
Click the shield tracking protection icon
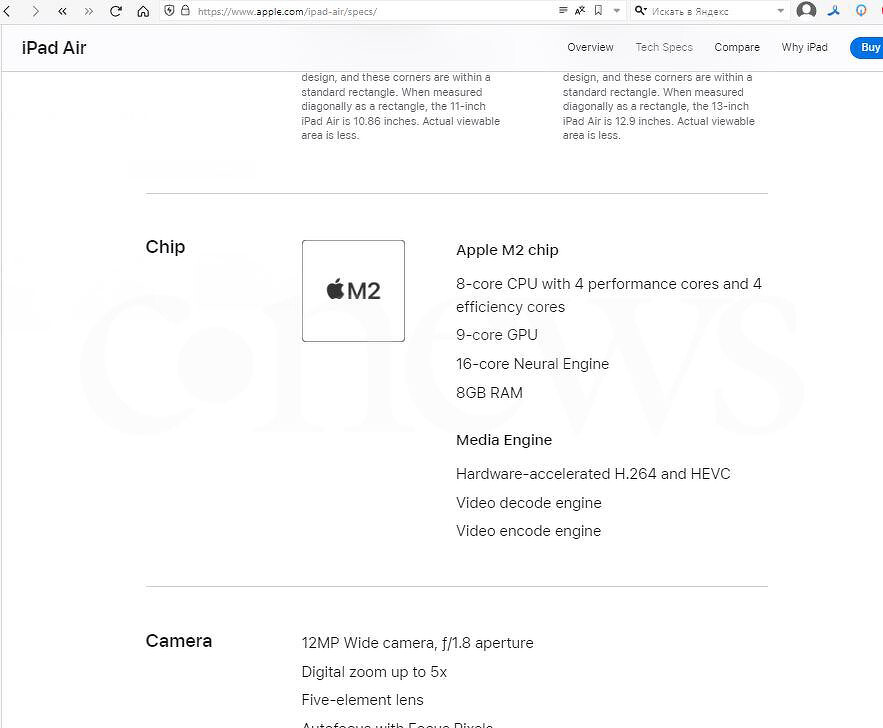[x=169, y=10]
